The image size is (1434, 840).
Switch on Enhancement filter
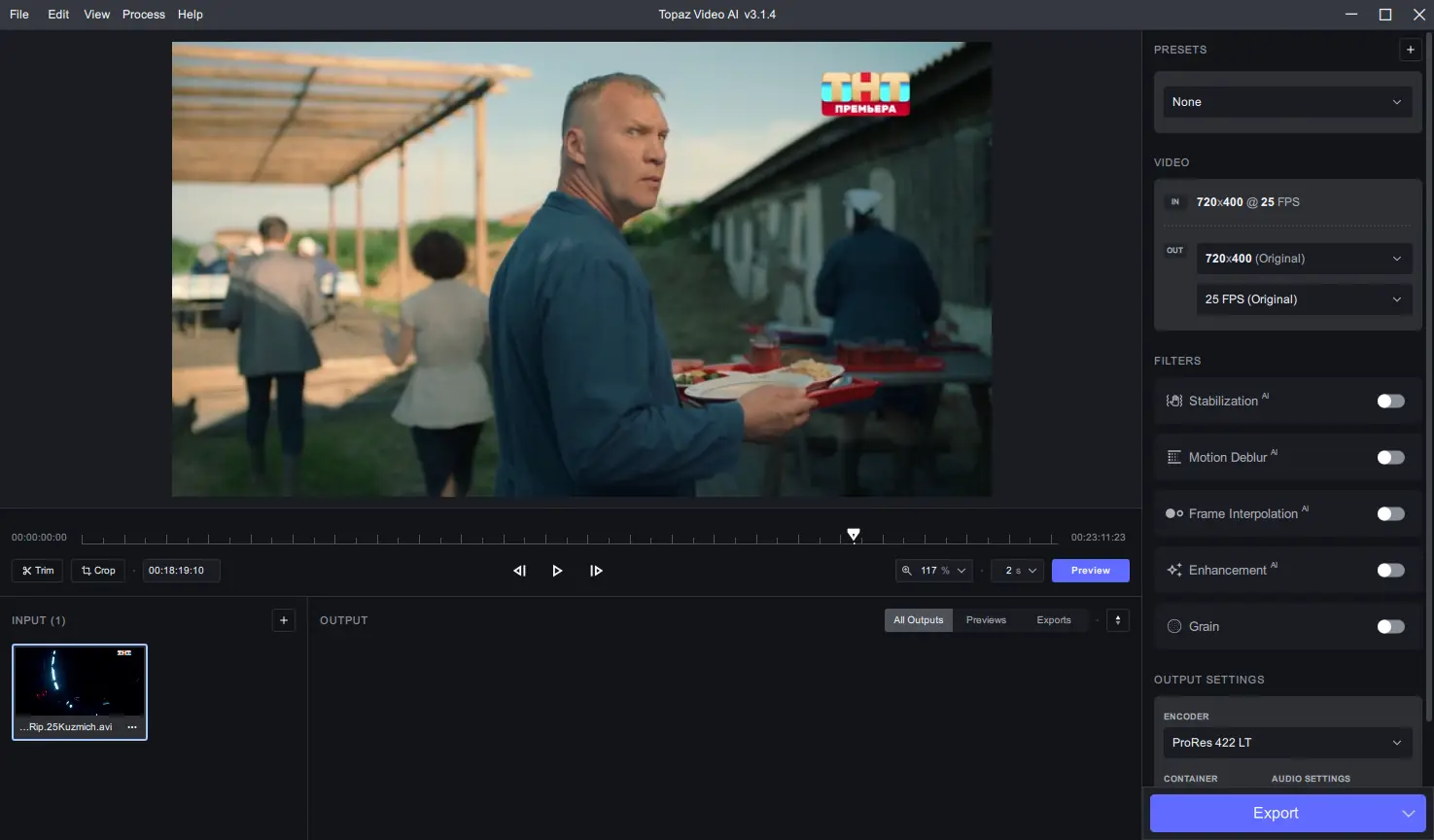click(1391, 570)
